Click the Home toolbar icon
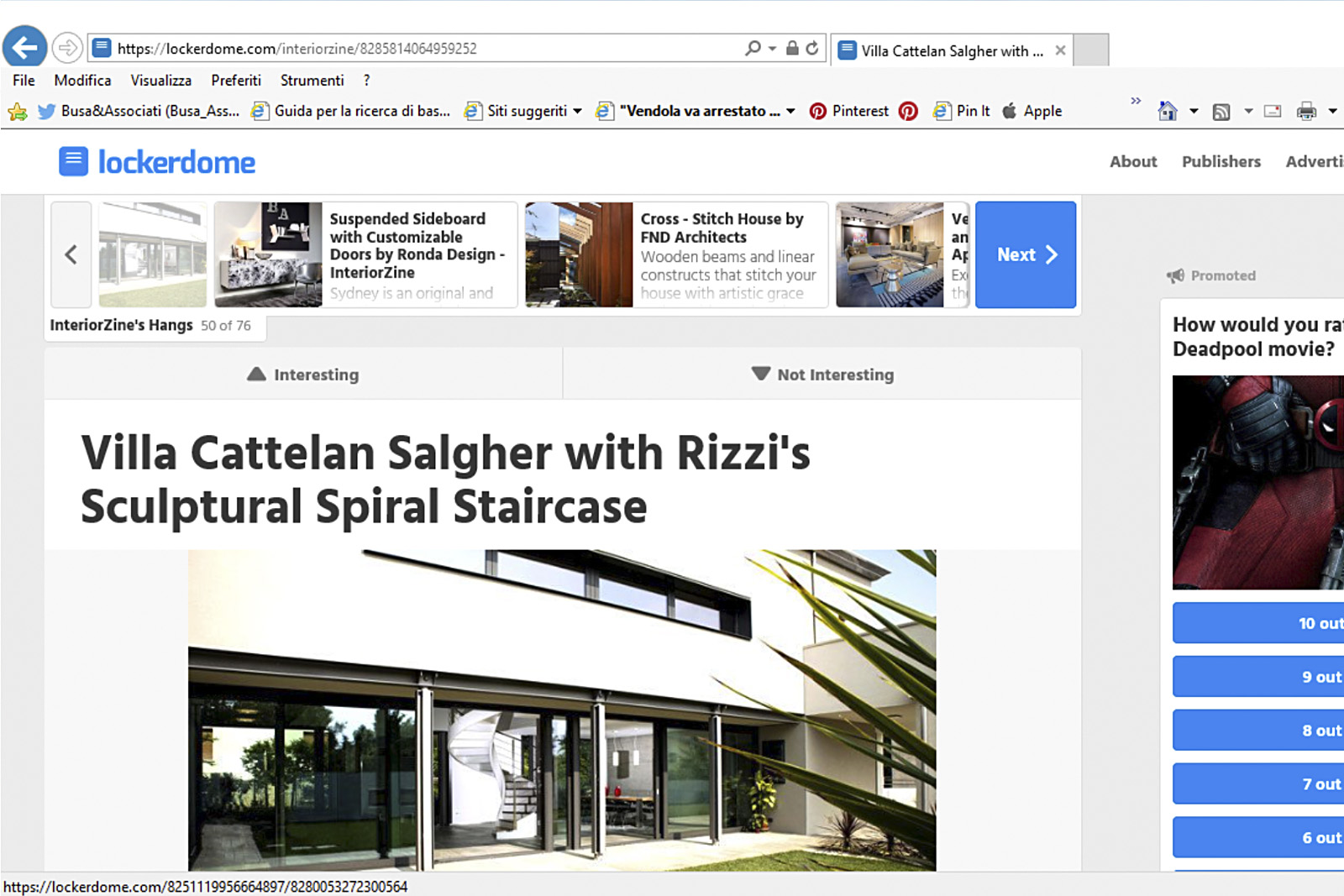Image resolution: width=1344 pixels, height=896 pixels. 1168,111
